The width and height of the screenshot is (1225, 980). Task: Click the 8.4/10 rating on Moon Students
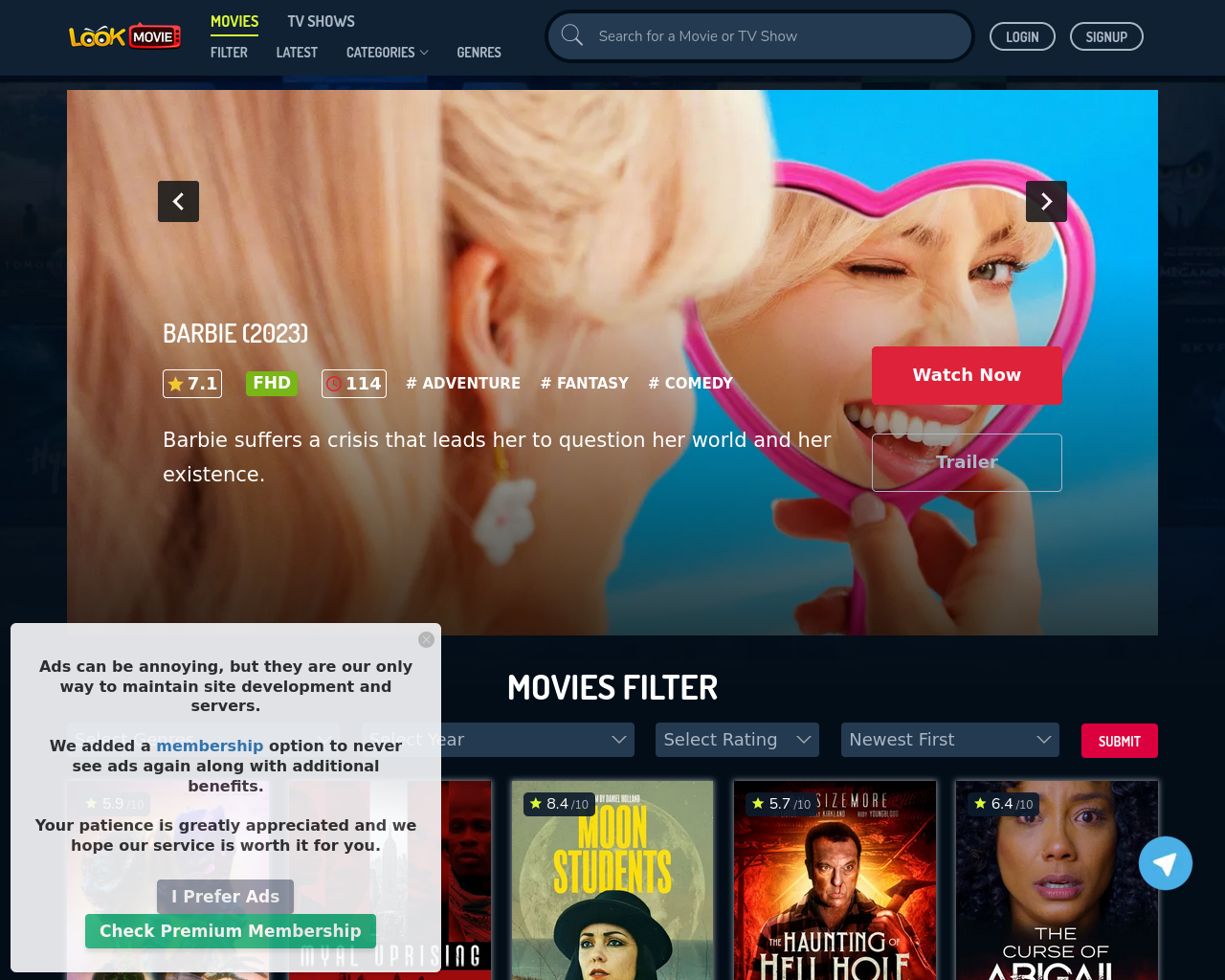(560, 804)
